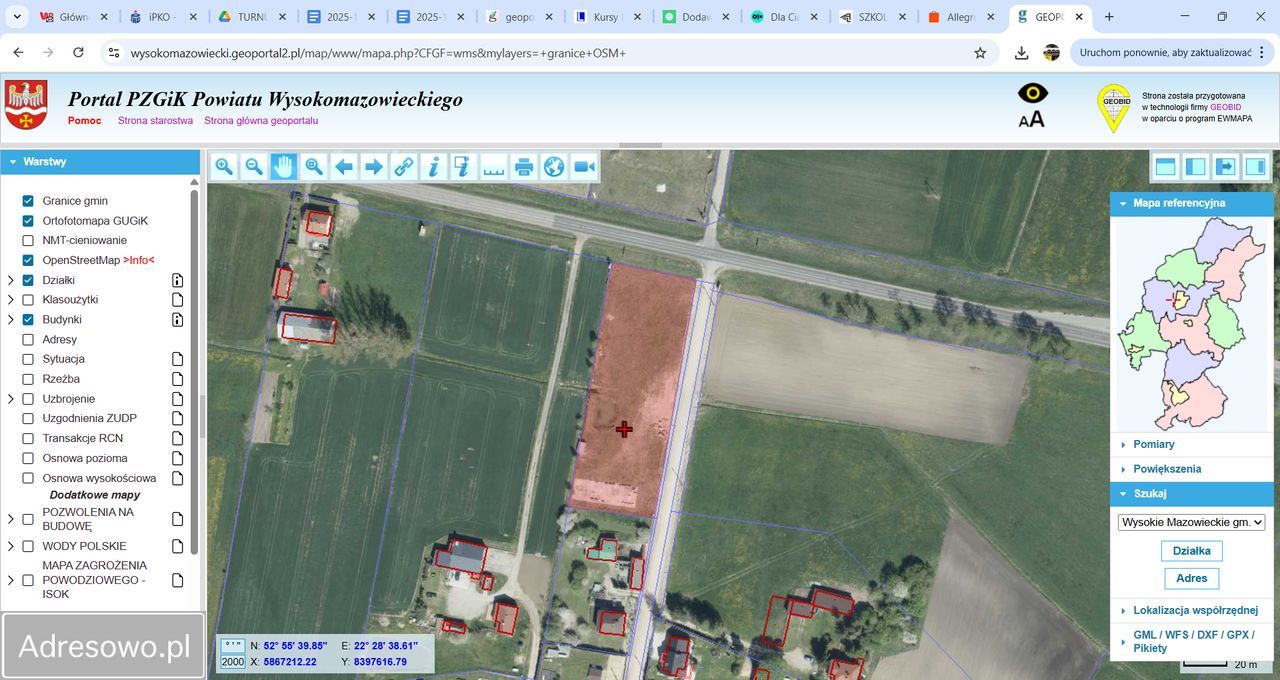Image resolution: width=1280 pixels, height=680 pixels.
Task: Select the zoom out magnifier tool
Action: [254, 167]
